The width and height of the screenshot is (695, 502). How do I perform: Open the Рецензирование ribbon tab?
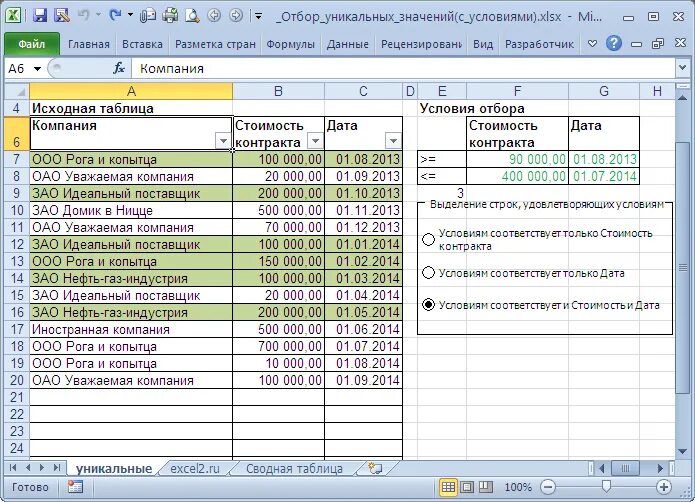421,44
